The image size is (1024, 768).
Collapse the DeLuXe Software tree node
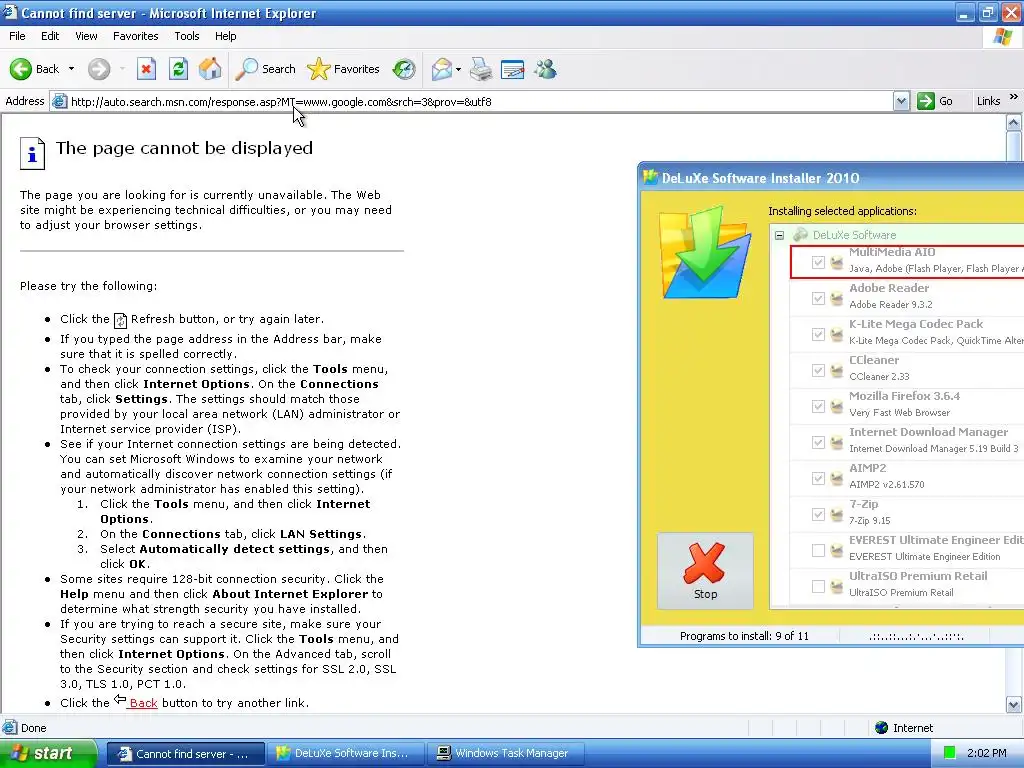[779, 235]
